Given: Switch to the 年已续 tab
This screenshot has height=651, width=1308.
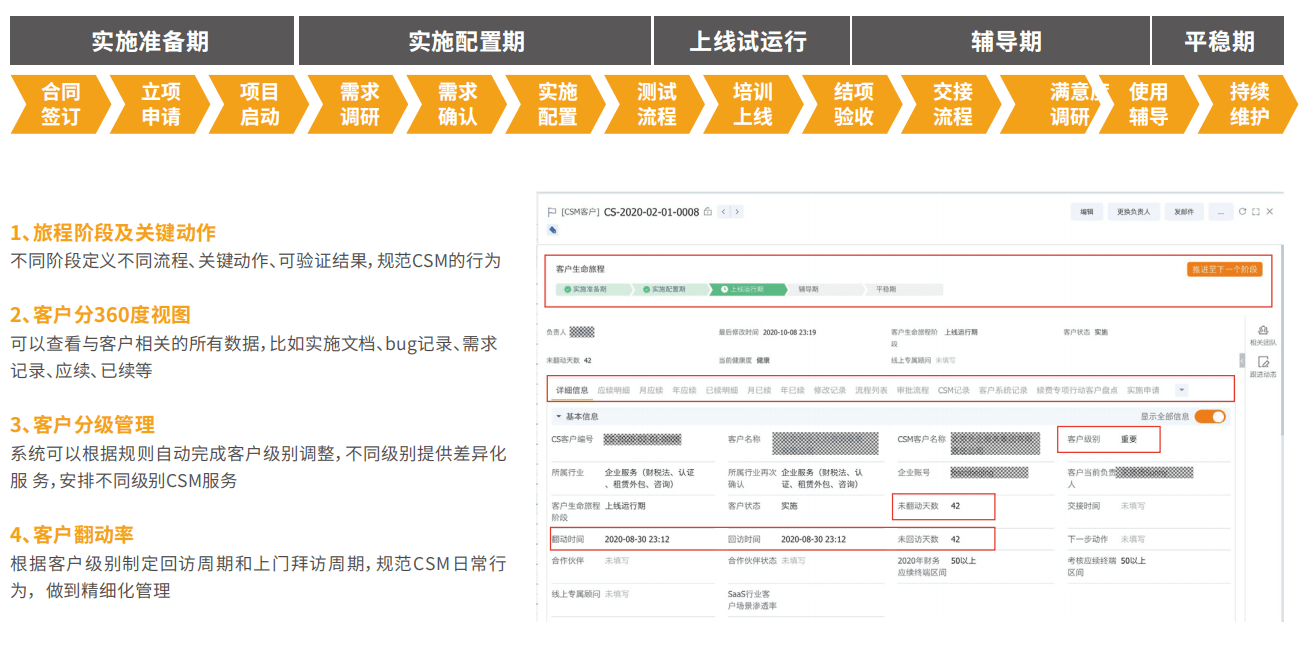Looking at the screenshot, I should pyautogui.click(x=792, y=390).
